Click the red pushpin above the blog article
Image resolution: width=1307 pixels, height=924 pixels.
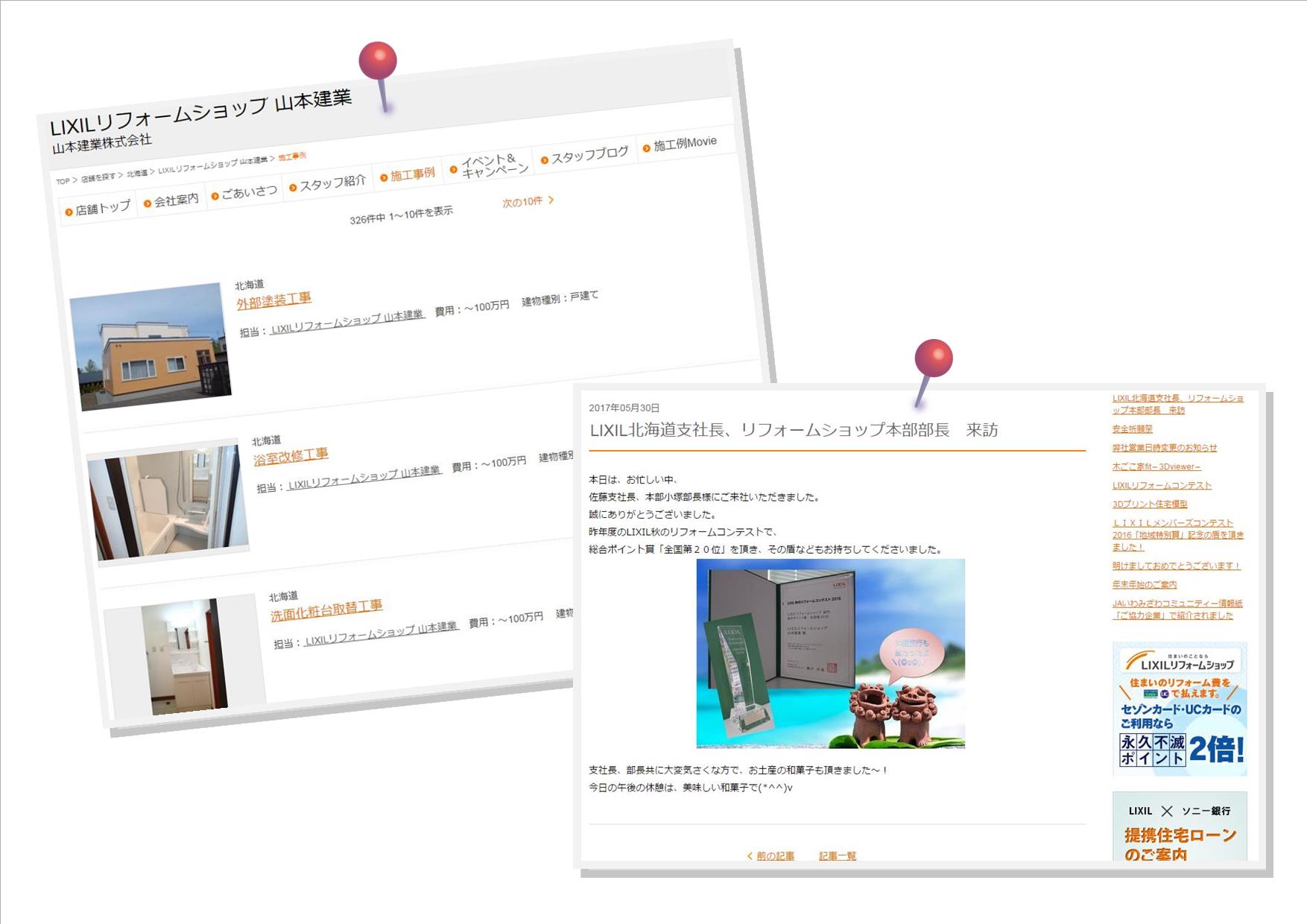point(933,358)
